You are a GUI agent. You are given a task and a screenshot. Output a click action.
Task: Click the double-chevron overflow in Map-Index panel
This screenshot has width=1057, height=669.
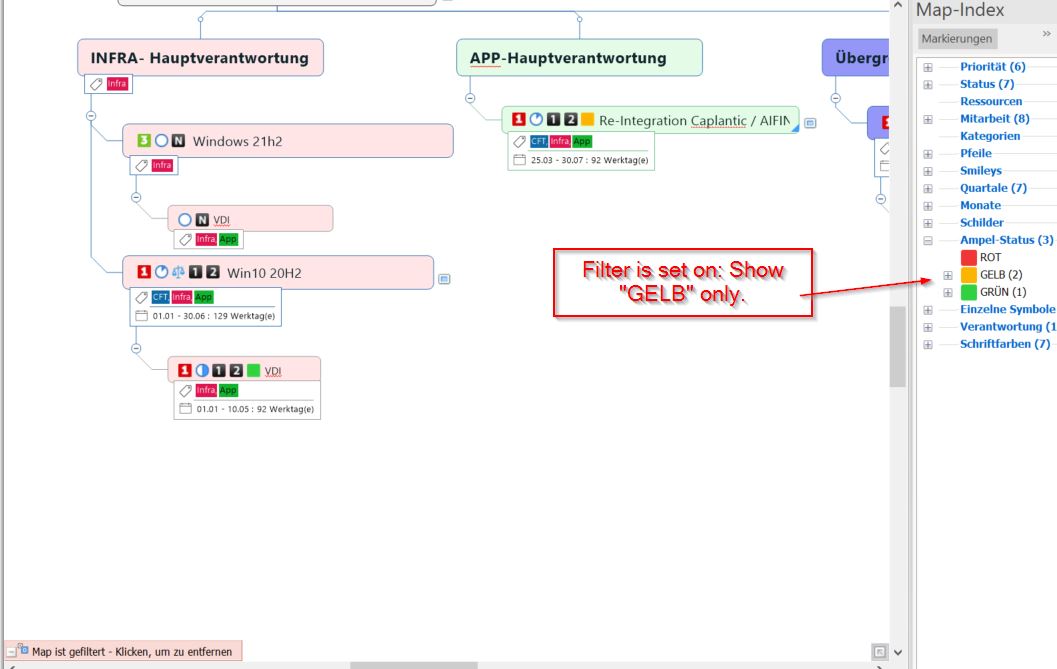click(x=1046, y=34)
